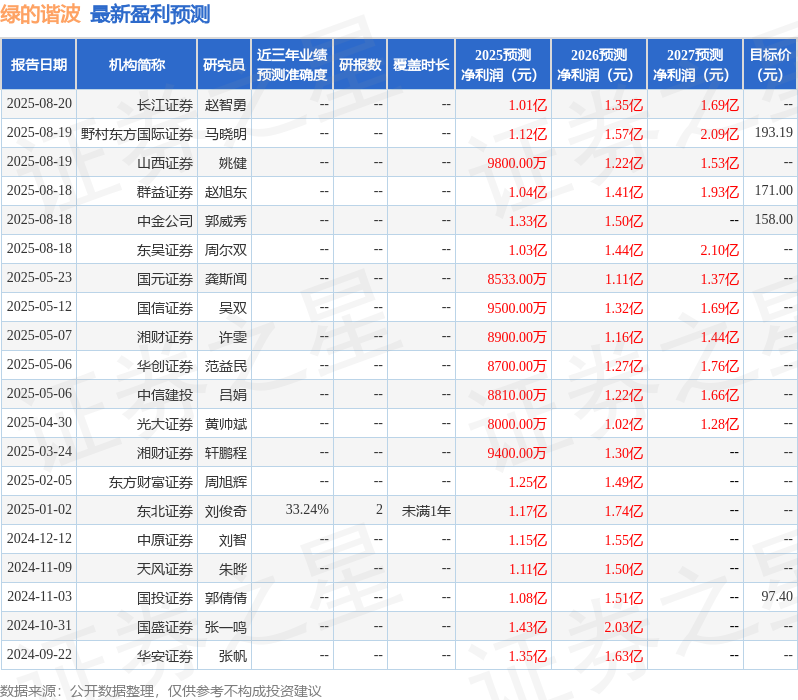Select 群益证券 cell

pos(165,192)
